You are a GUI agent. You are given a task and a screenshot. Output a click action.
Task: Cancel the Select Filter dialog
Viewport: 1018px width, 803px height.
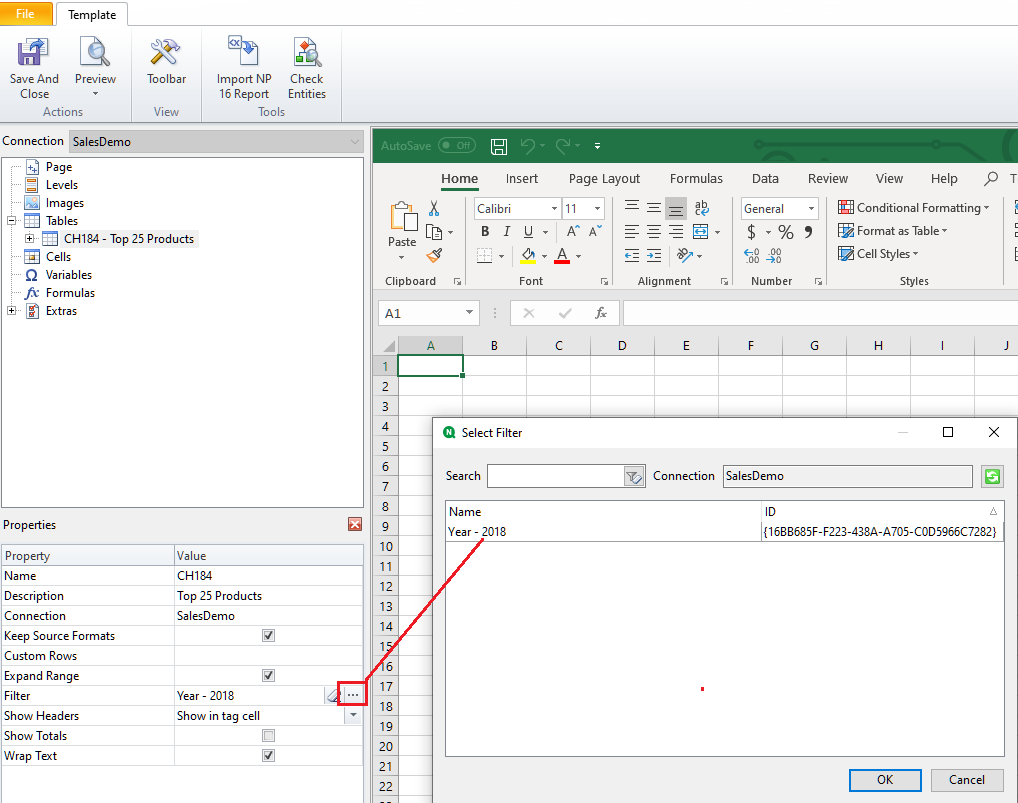click(966, 780)
